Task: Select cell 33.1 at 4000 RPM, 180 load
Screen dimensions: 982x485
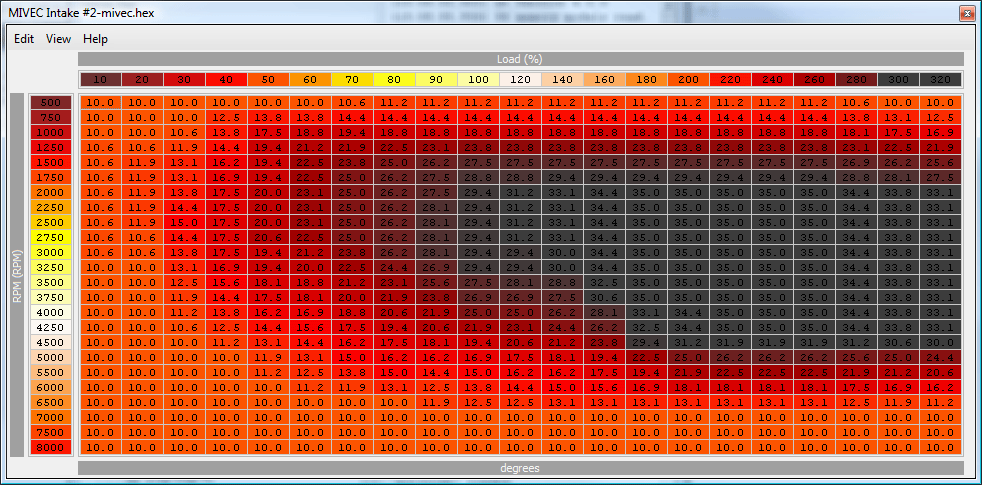Action: 646,312
